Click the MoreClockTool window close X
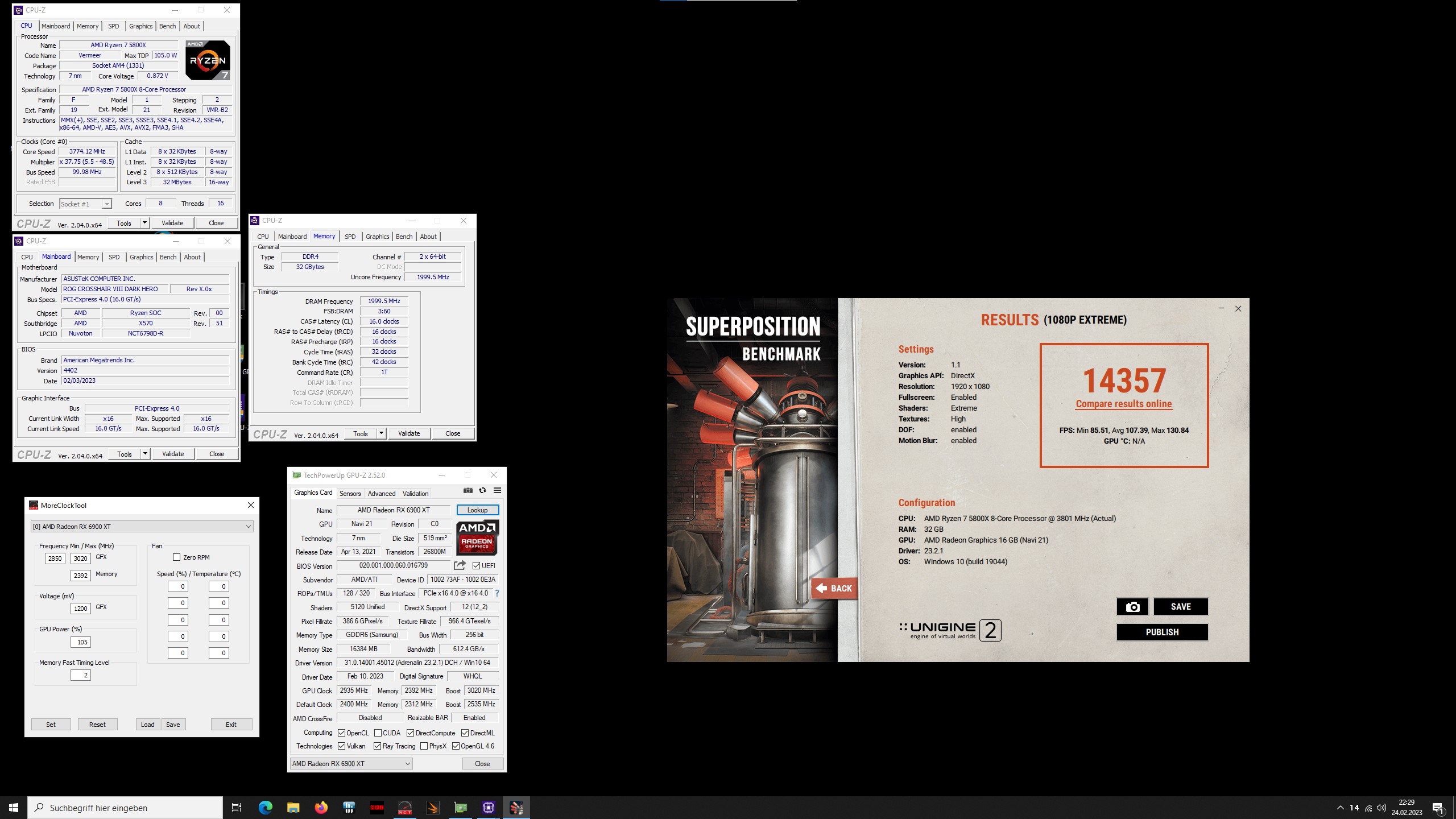 tap(250, 505)
